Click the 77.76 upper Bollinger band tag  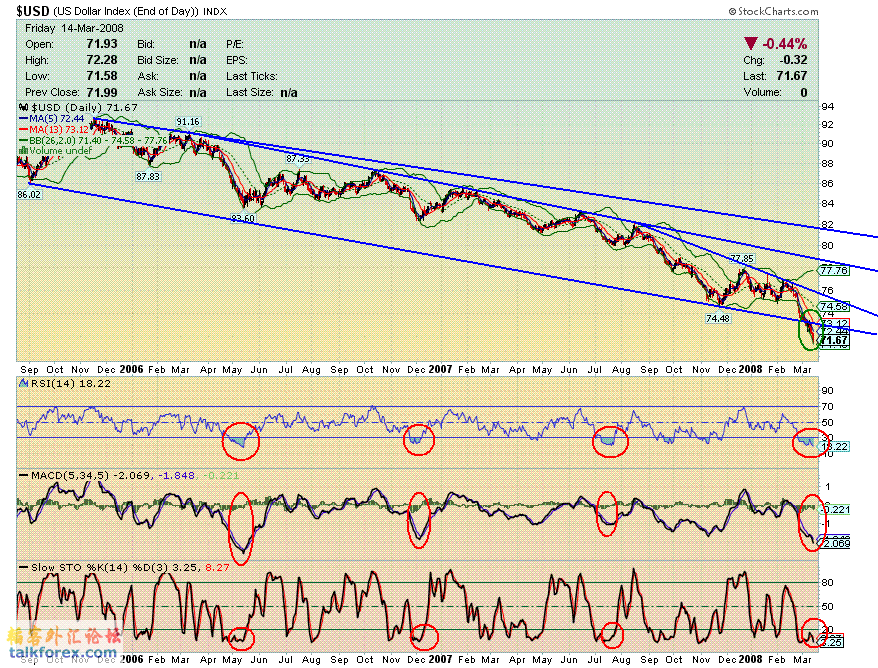point(834,270)
